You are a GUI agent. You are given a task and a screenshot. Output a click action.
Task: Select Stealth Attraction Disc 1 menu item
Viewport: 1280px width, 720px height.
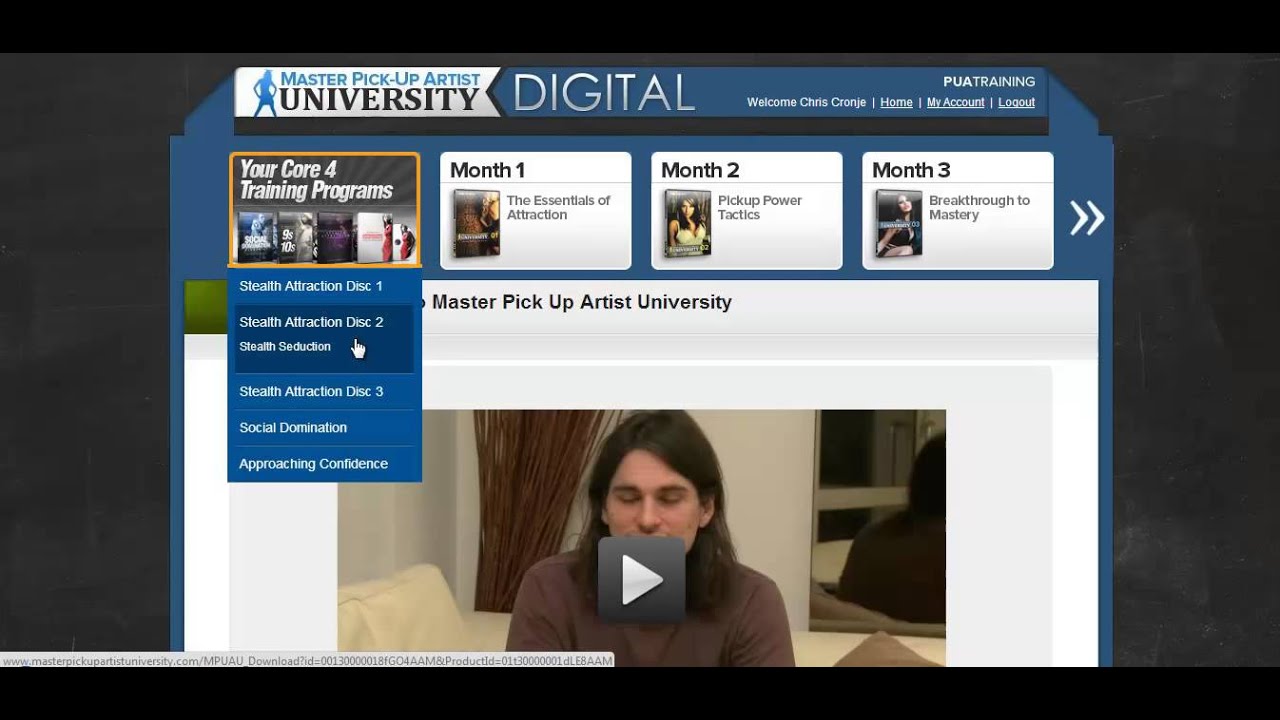(325, 286)
